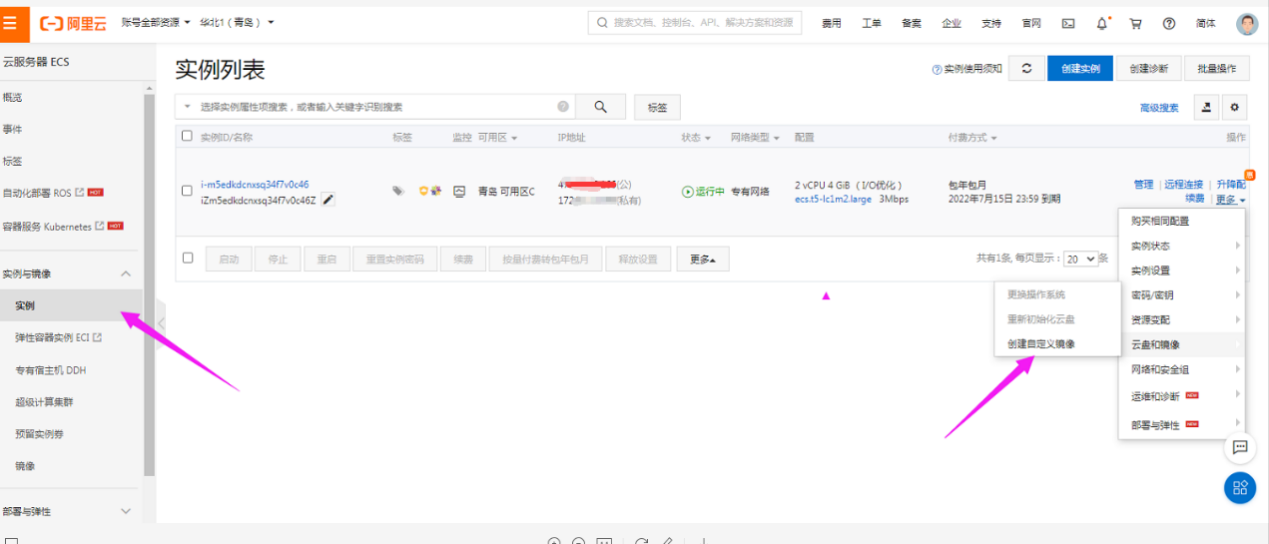
Task: Collapse the 实例与镜像 sidebar section
Action: (126, 274)
